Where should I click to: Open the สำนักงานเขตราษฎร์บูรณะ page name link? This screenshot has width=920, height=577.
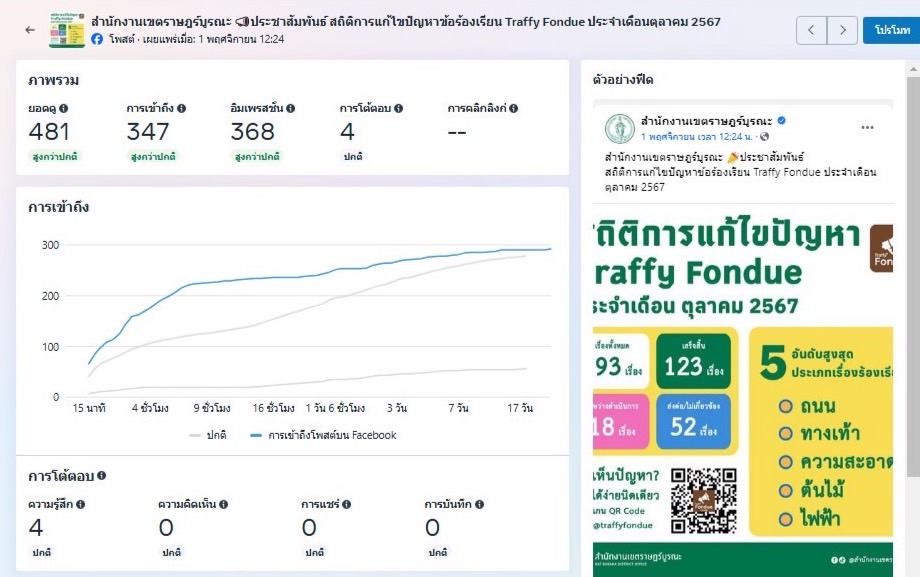706,122
